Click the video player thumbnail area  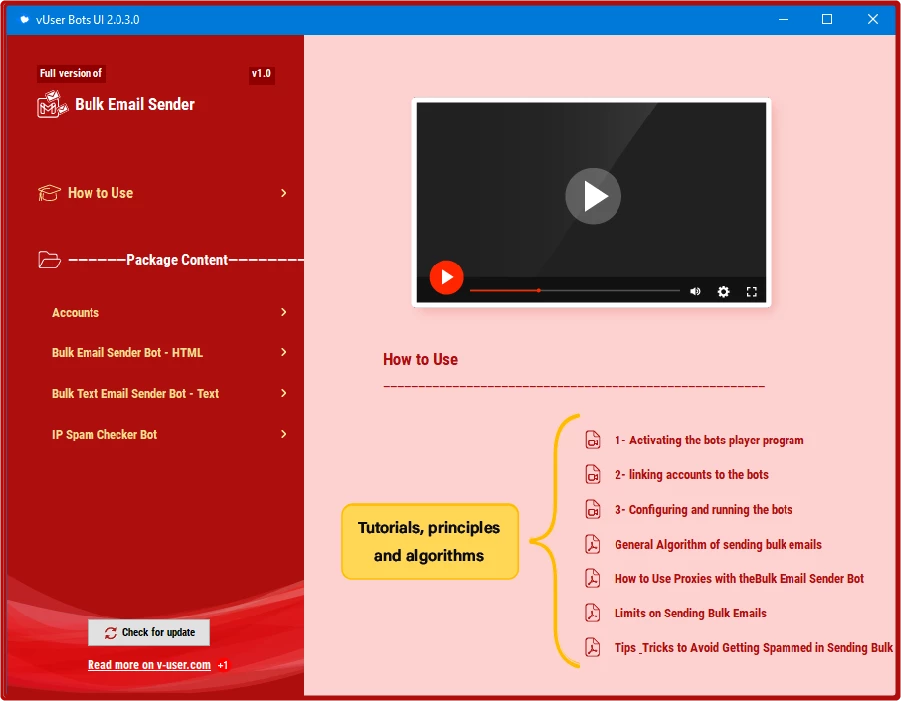tap(591, 202)
